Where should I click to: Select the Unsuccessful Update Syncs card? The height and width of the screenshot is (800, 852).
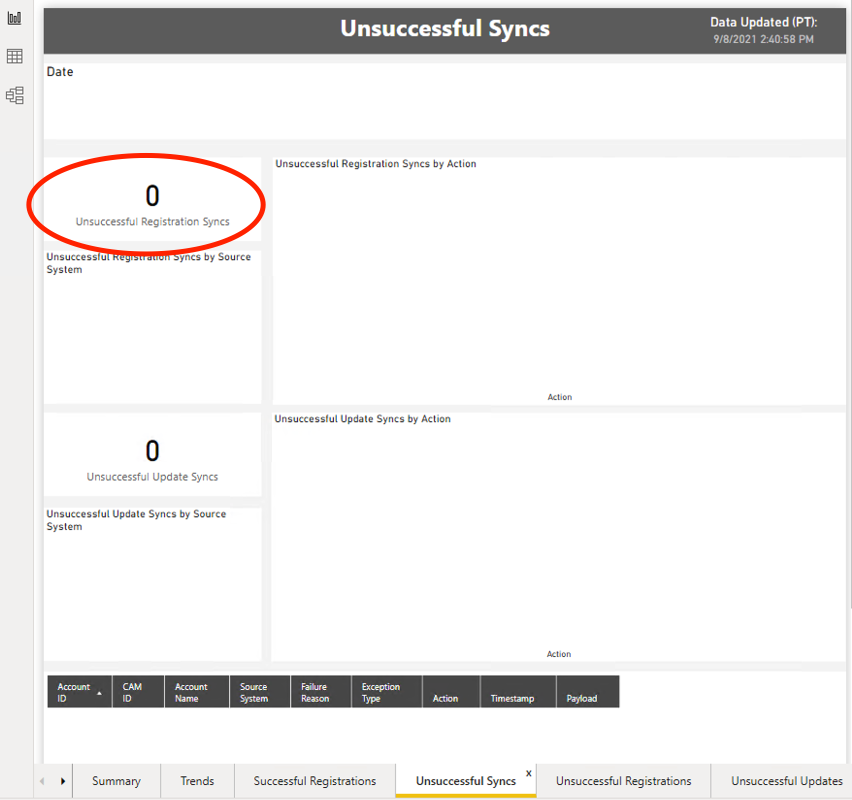(152, 454)
